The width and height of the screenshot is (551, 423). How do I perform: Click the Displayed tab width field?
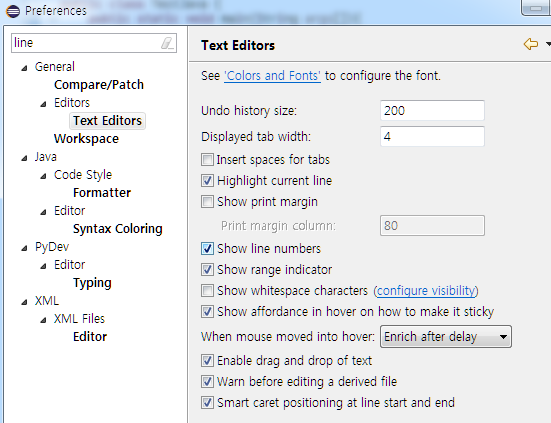[x=432, y=136]
